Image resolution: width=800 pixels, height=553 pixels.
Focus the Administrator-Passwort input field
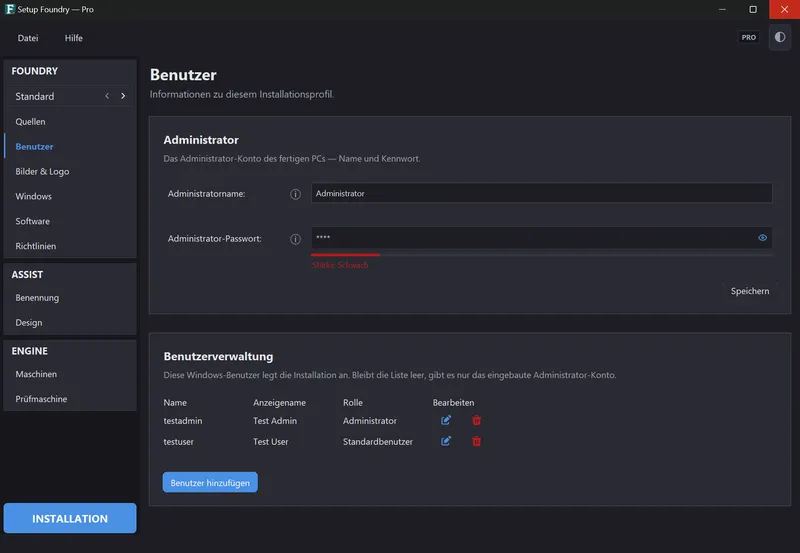[x=541, y=238]
